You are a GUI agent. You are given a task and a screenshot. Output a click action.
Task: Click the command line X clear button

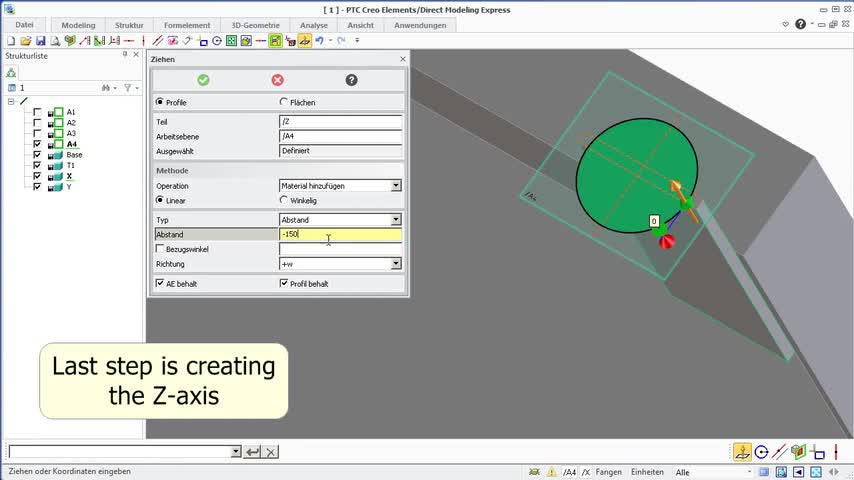(271, 452)
